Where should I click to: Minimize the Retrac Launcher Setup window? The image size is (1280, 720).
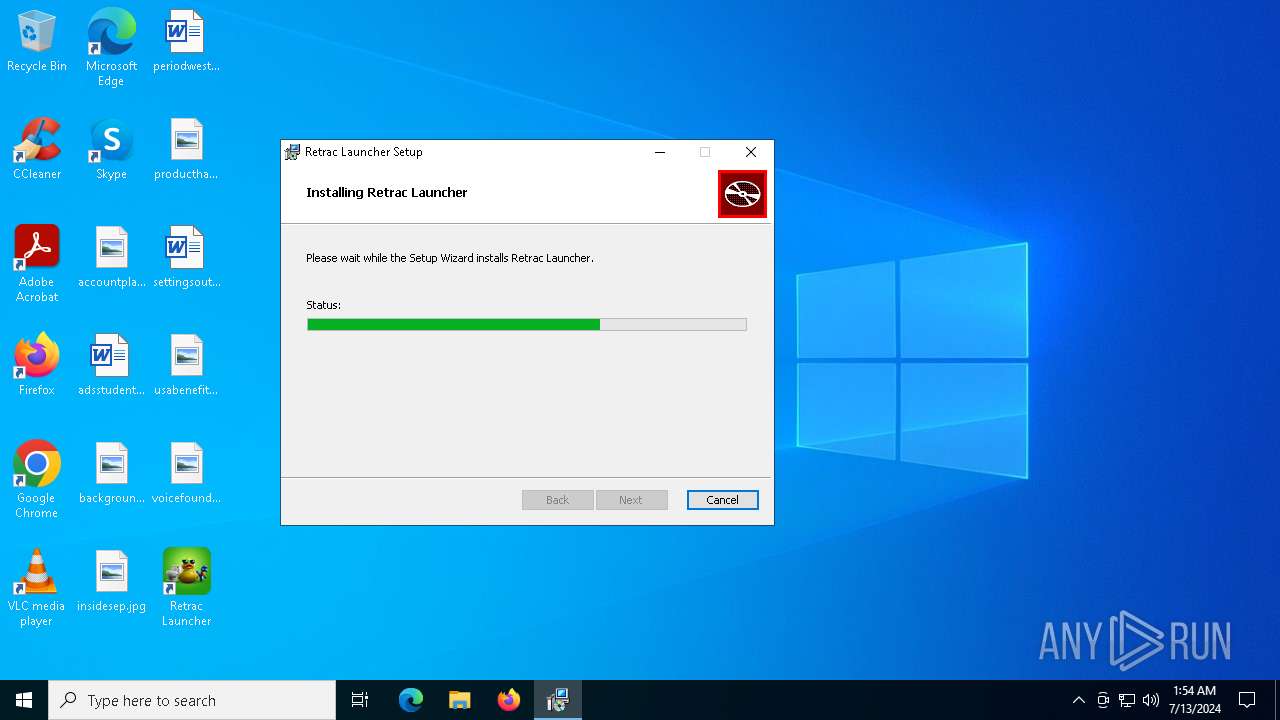(x=660, y=152)
